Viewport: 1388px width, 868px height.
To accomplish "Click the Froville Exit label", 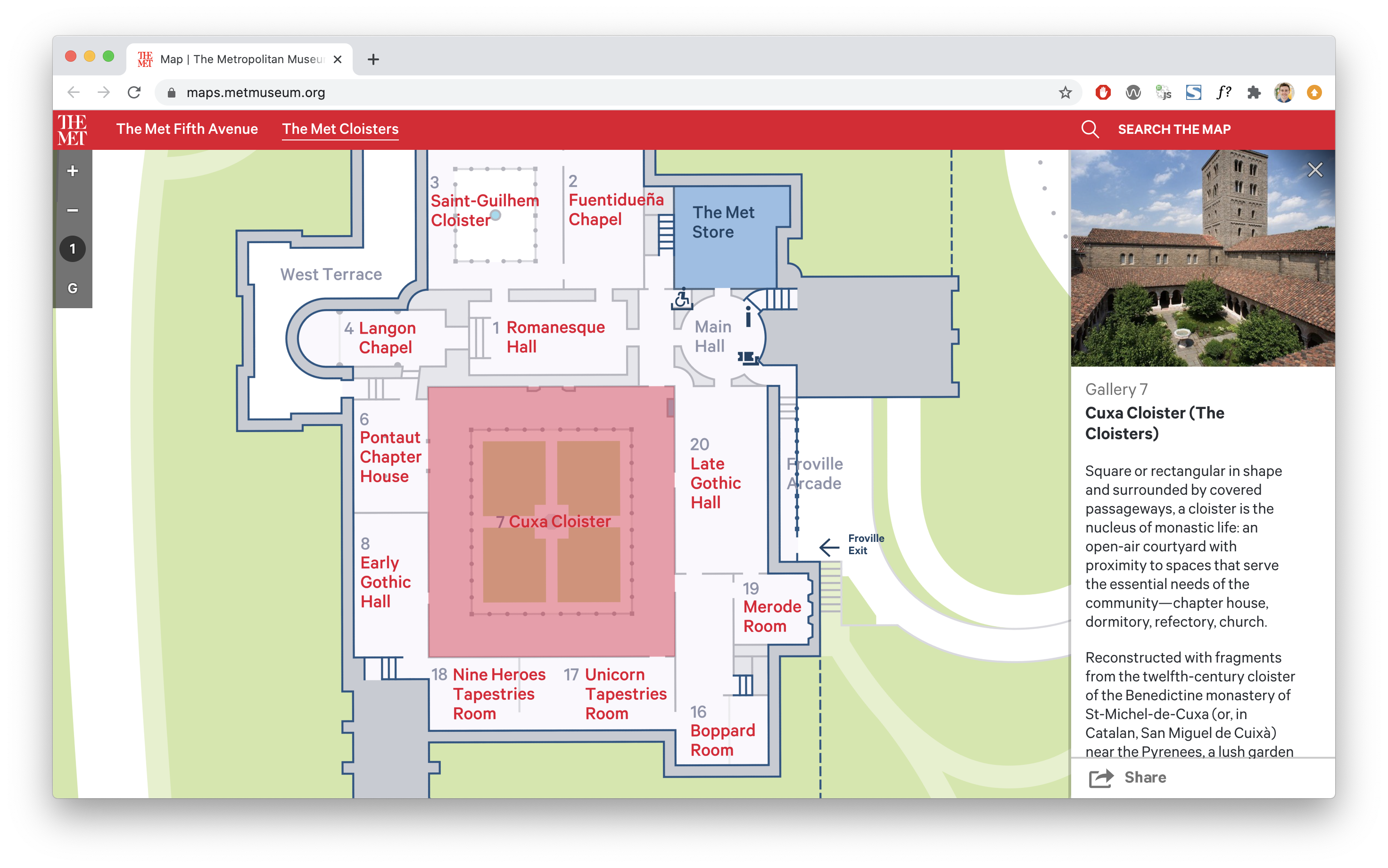I will [866, 544].
